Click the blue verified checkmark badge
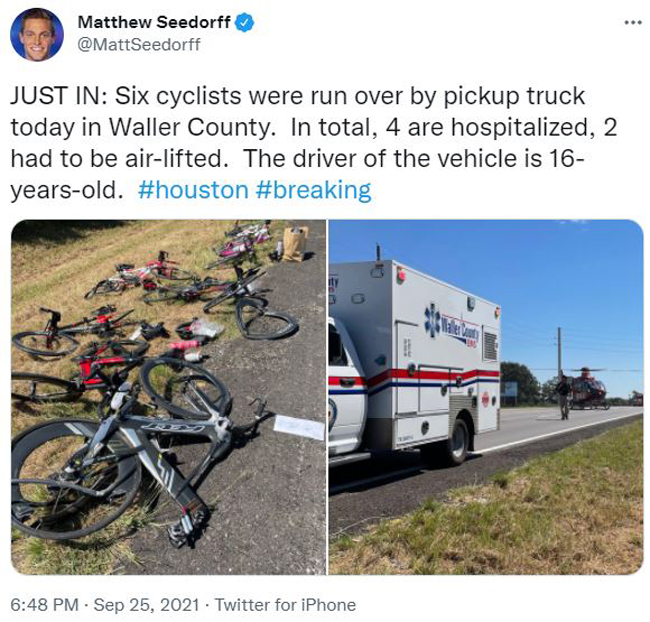The image size is (650, 622). click(245, 22)
